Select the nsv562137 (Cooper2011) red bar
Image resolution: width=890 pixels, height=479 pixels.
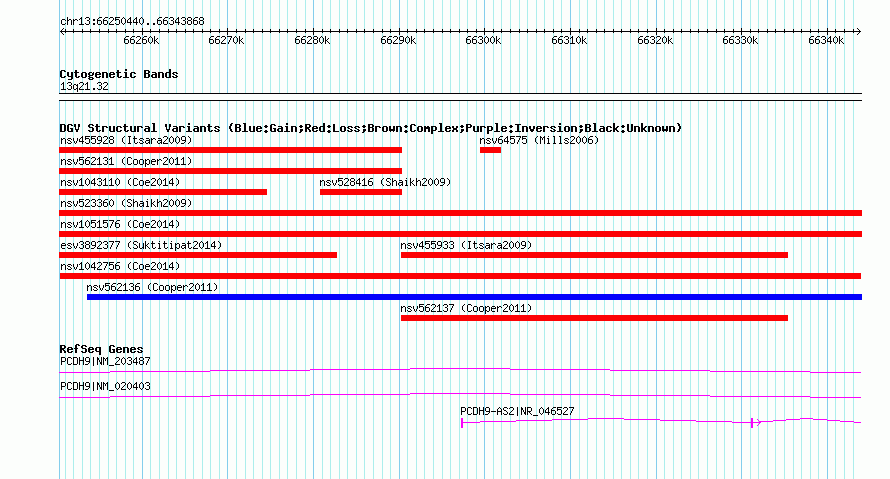click(594, 318)
